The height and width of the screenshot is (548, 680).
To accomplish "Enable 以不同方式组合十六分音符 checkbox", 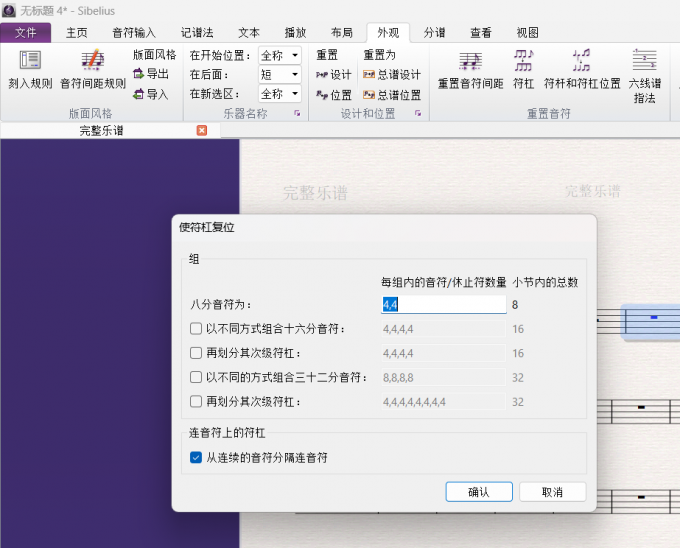I will pyautogui.click(x=196, y=329).
